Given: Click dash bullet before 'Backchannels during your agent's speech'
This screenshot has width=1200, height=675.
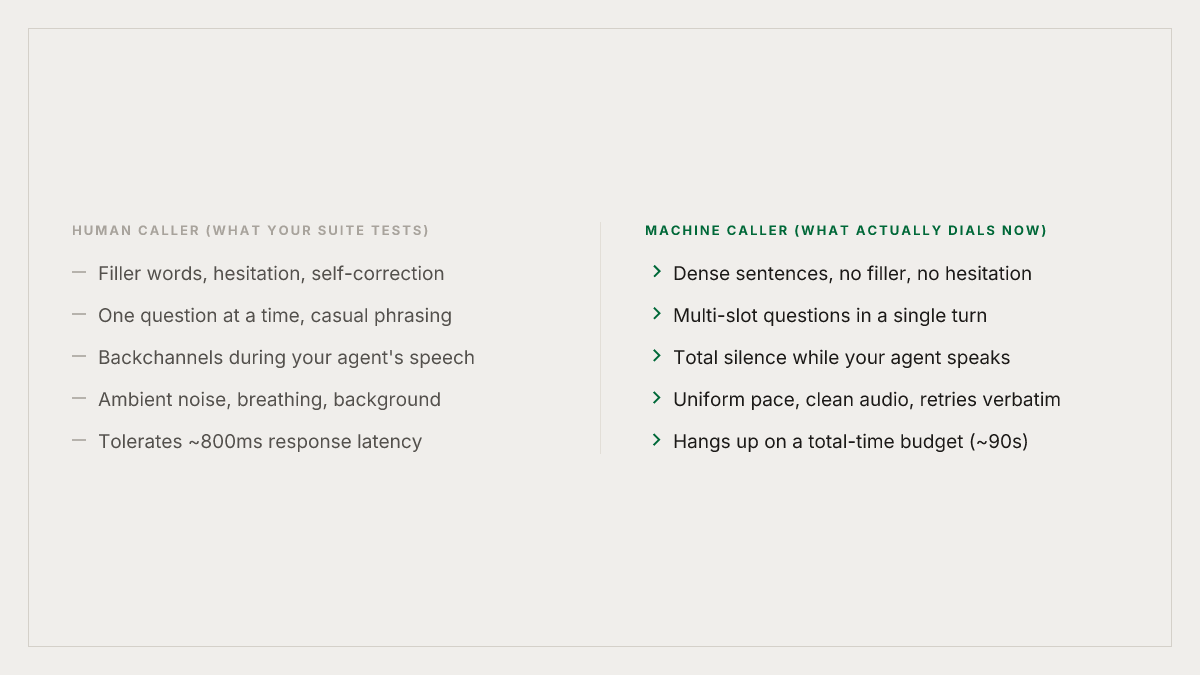Looking at the screenshot, I should tap(79, 356).
